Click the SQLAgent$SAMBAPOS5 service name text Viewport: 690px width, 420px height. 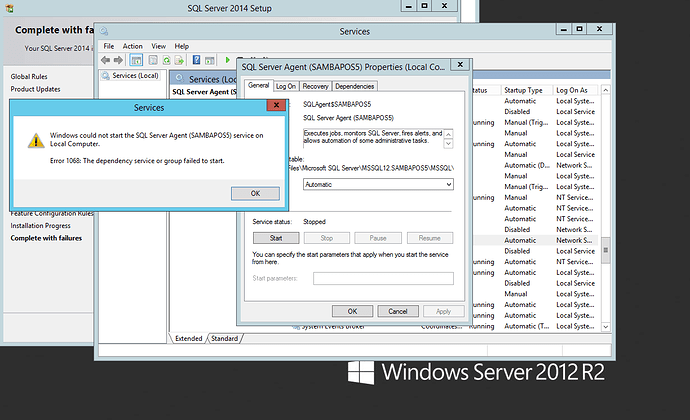click(337, 104)
